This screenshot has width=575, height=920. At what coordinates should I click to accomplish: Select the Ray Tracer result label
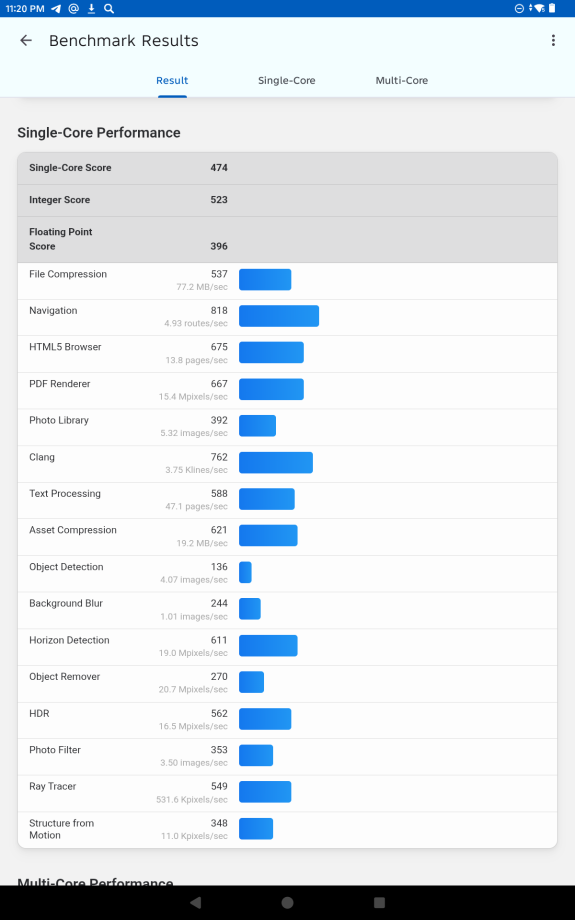[x=53, y=786]
